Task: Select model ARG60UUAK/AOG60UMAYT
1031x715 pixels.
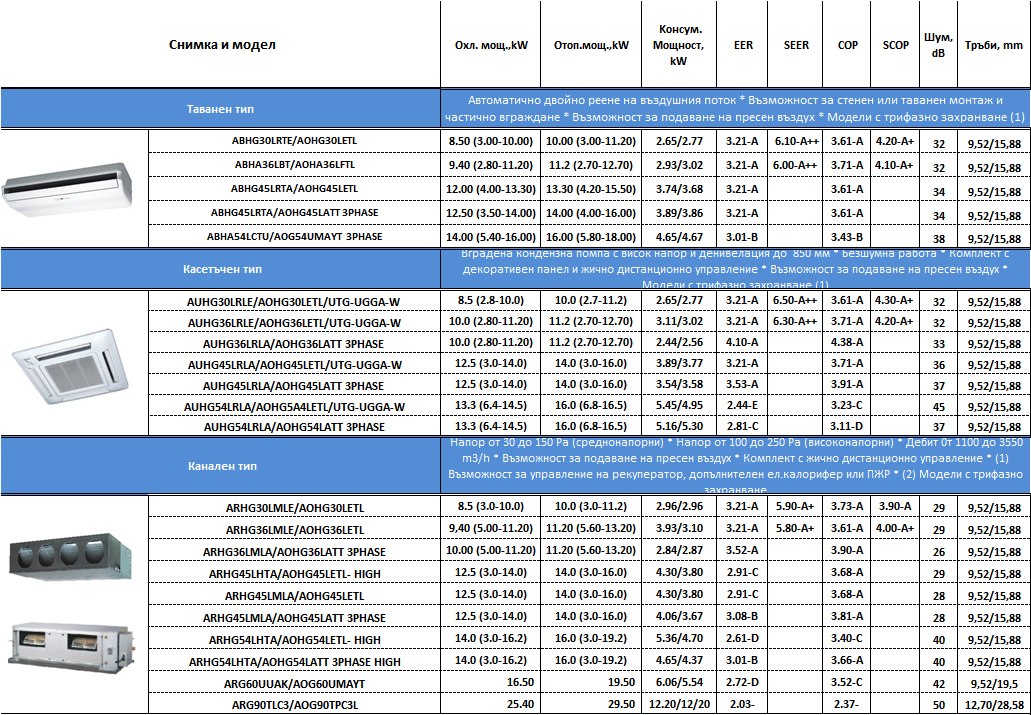Action: click(295, 683)
